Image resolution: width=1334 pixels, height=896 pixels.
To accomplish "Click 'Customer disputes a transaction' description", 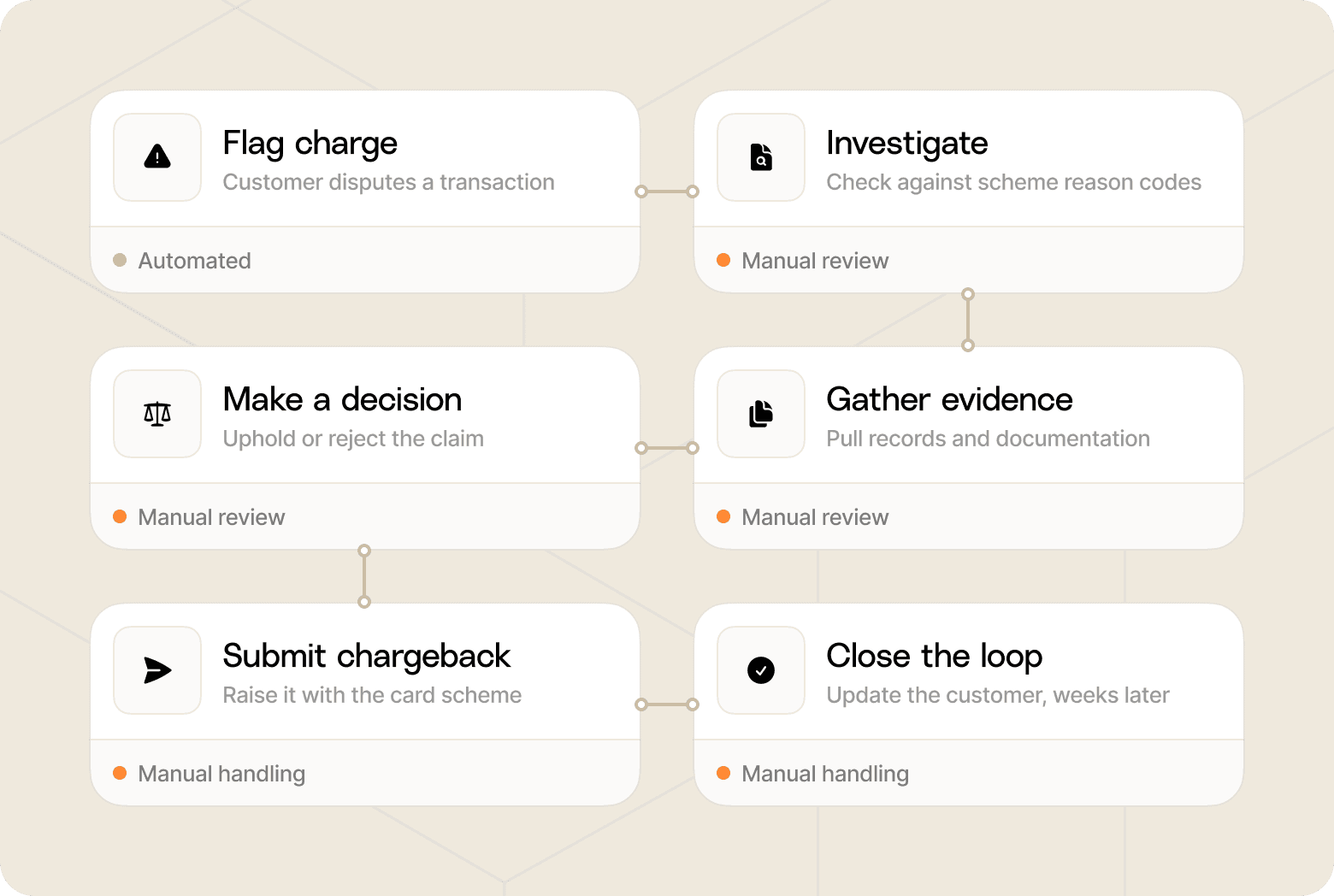I will pos(389,182).
